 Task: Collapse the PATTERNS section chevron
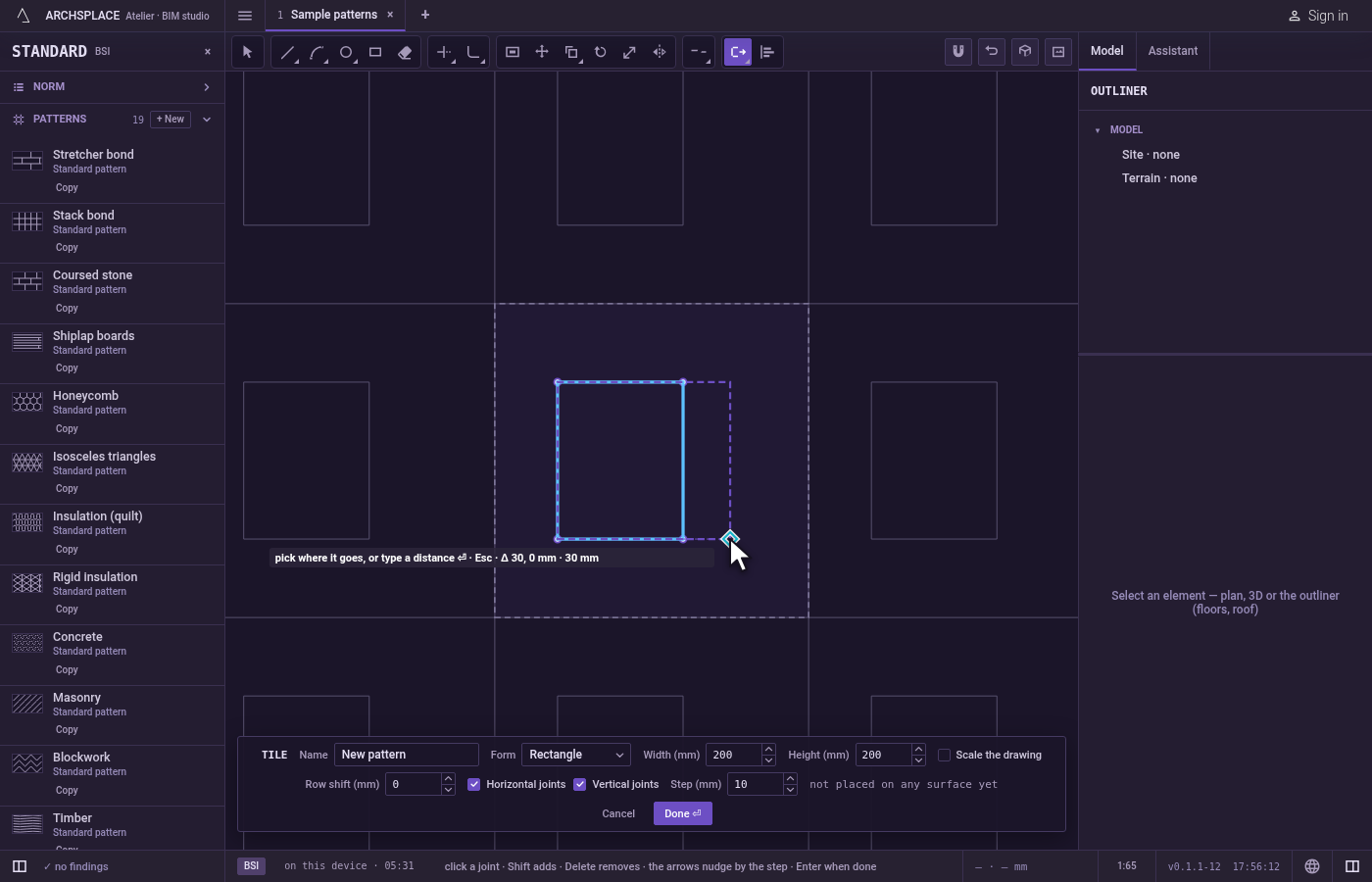[207, 120]
